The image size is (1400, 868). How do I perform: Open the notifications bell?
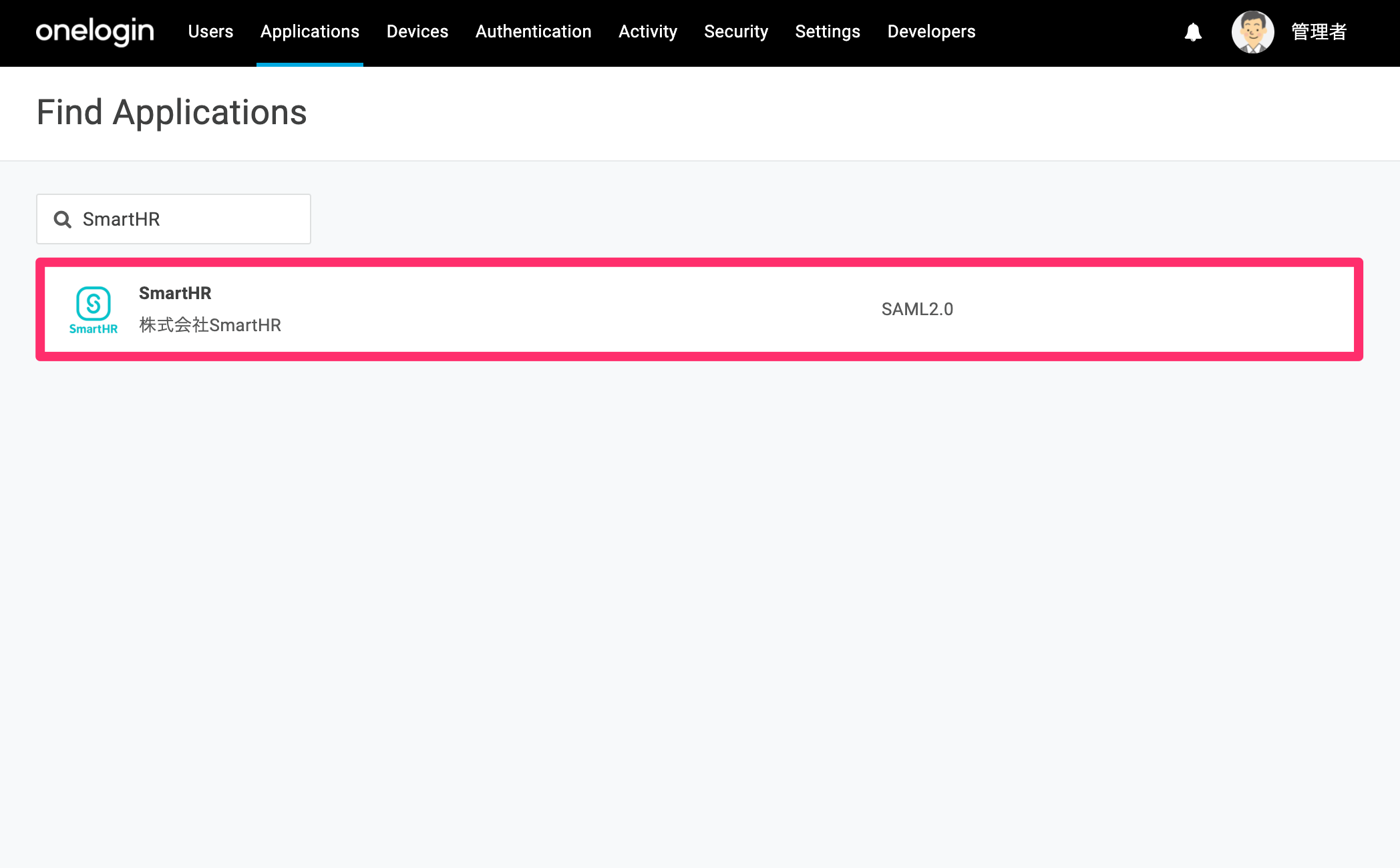click(1193, 32)
